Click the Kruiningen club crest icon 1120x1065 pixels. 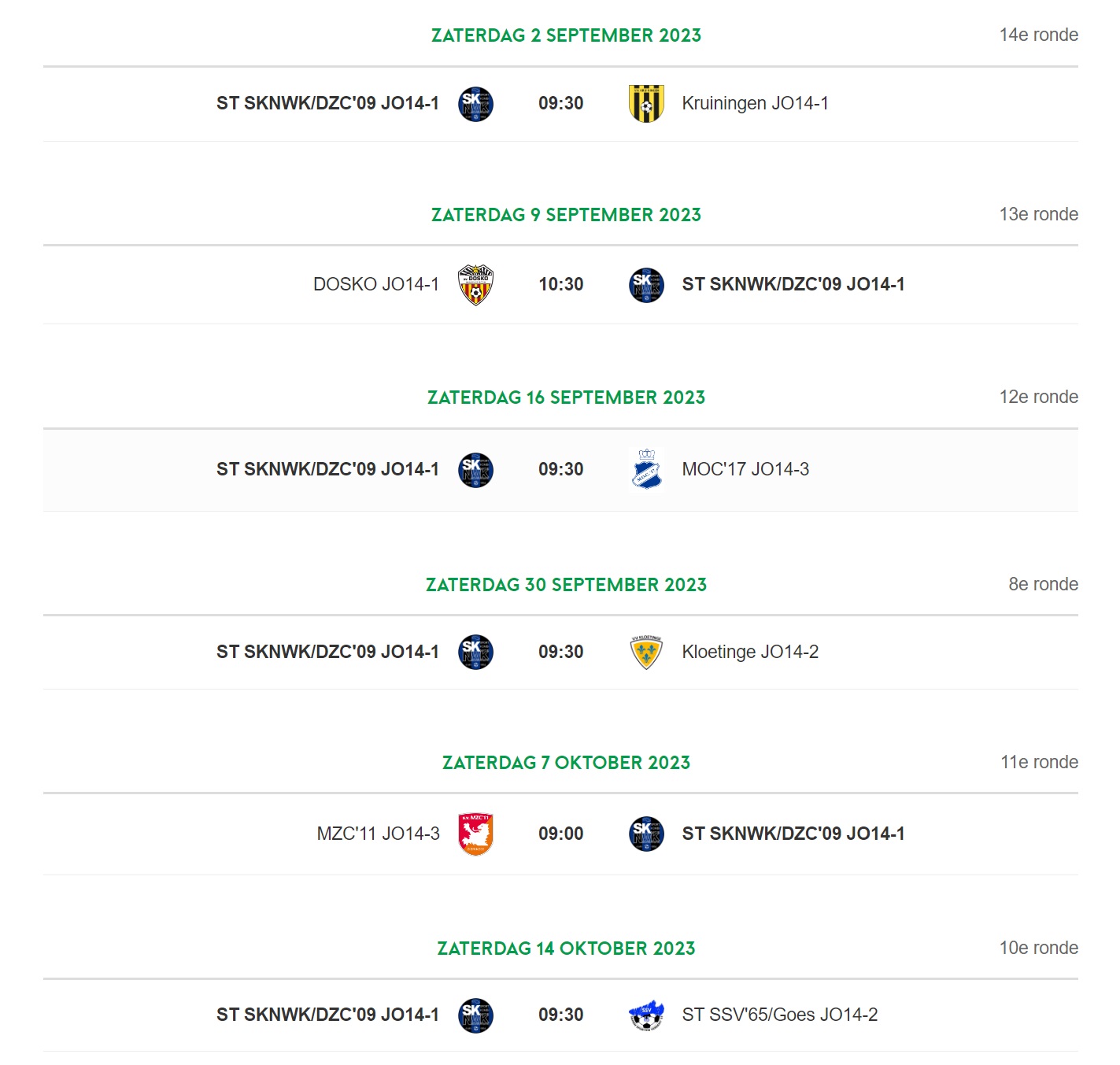tap(646, 103)
